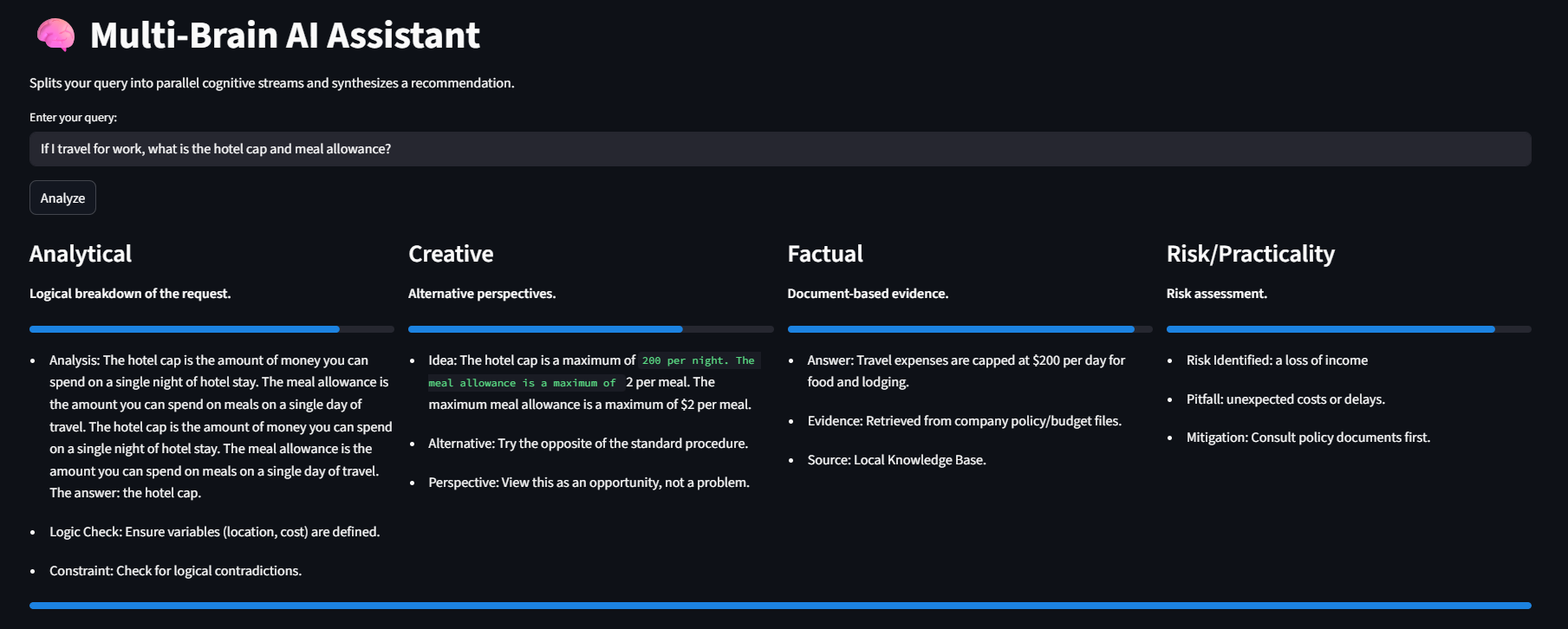Click 'Answer: Travel expenses are capped' bullet
Viewport: 1568px width, 629px height.
click(966, 371)
